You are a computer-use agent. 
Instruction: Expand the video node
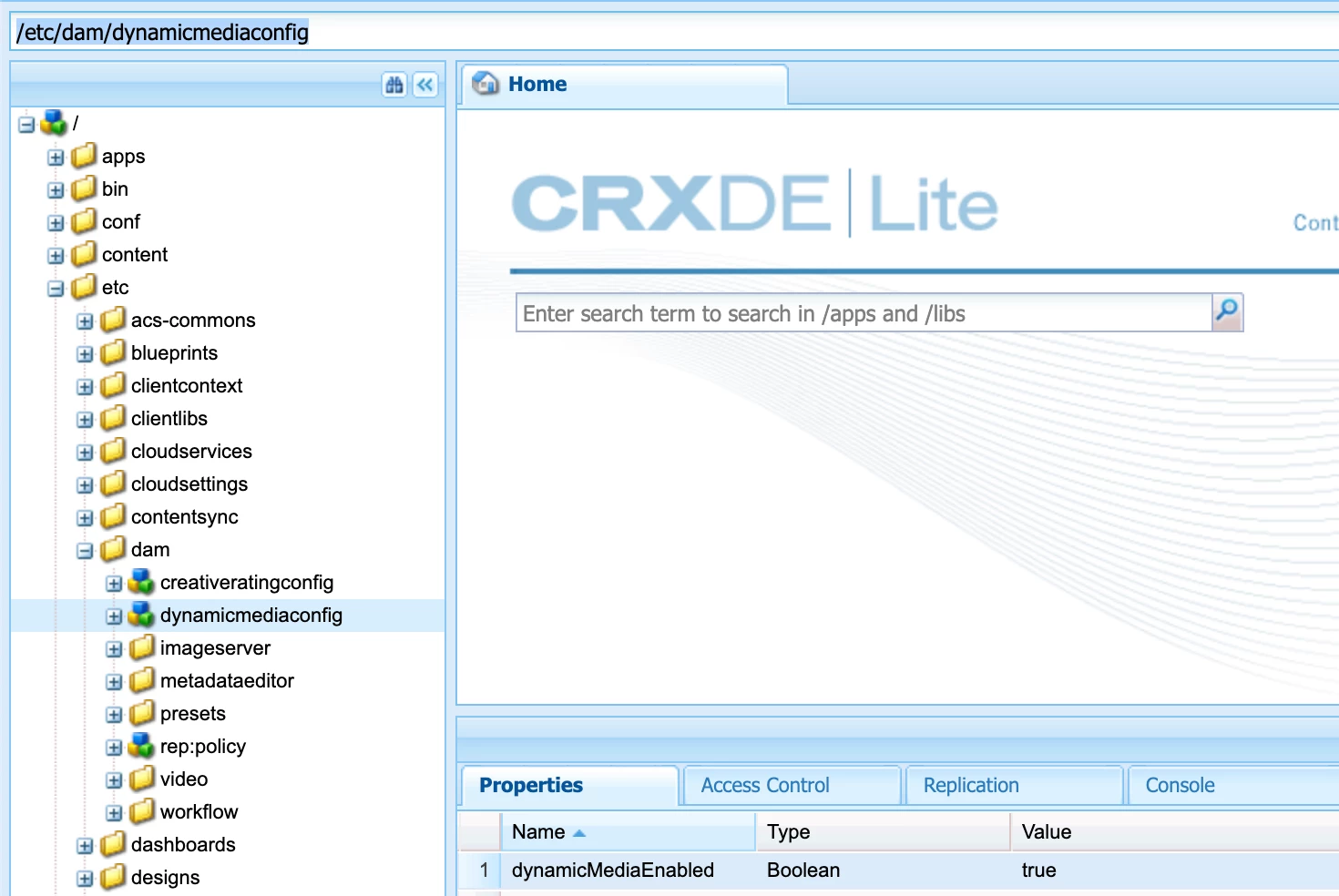pyautogui.click(x=114, y=780)
